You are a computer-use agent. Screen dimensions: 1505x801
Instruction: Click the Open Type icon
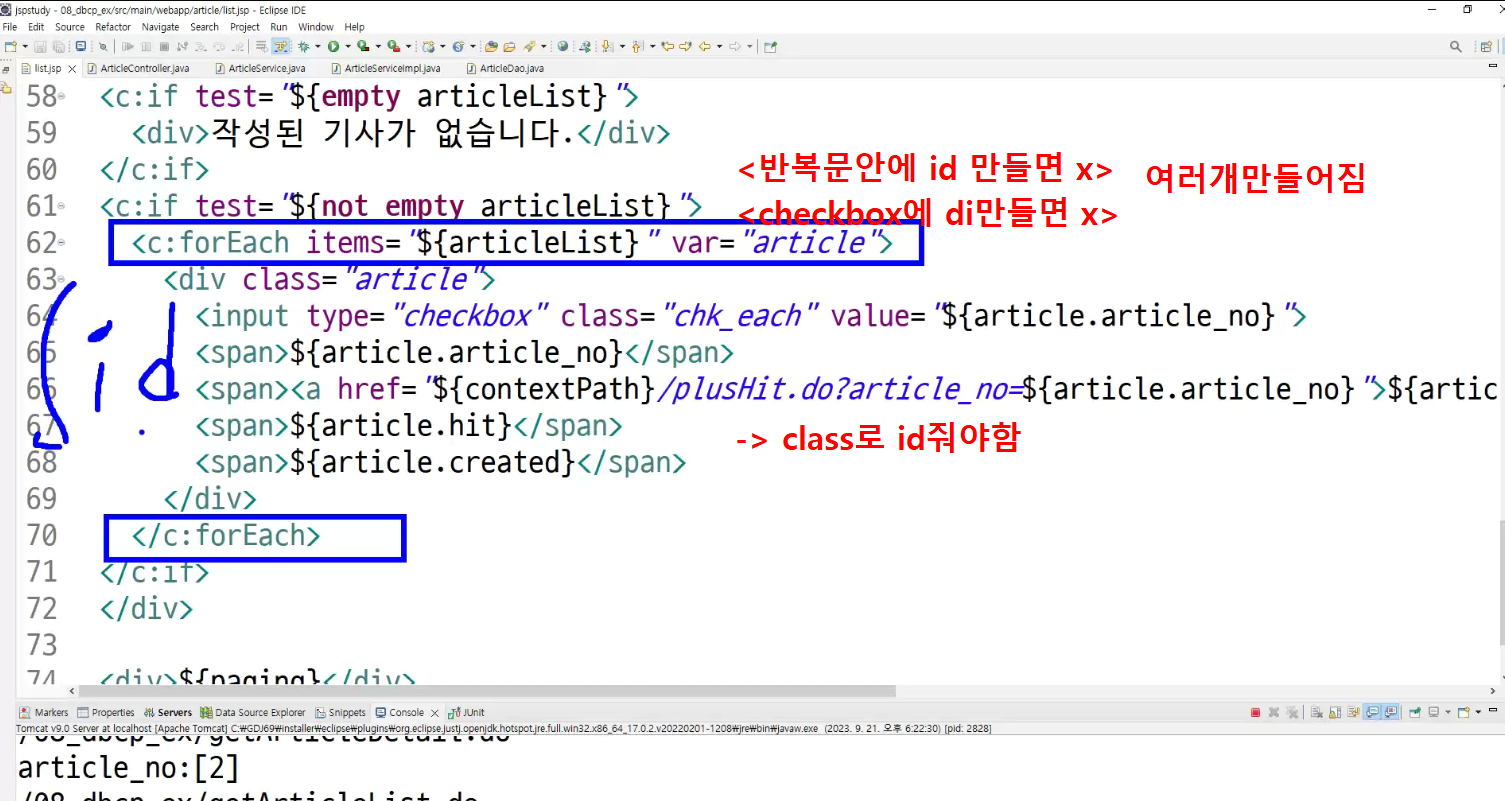pos(491,46)
